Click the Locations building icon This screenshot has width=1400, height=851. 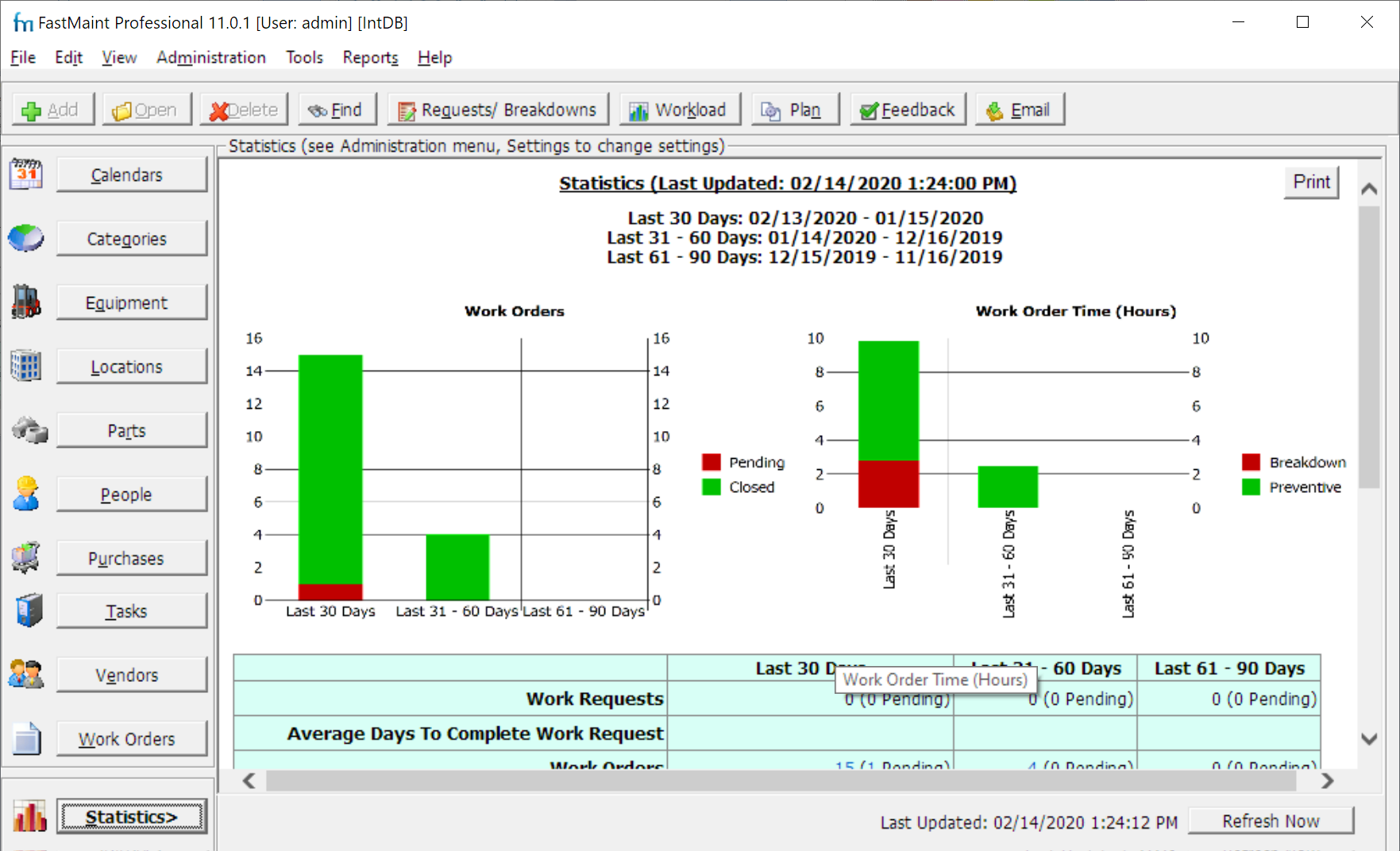26,366
